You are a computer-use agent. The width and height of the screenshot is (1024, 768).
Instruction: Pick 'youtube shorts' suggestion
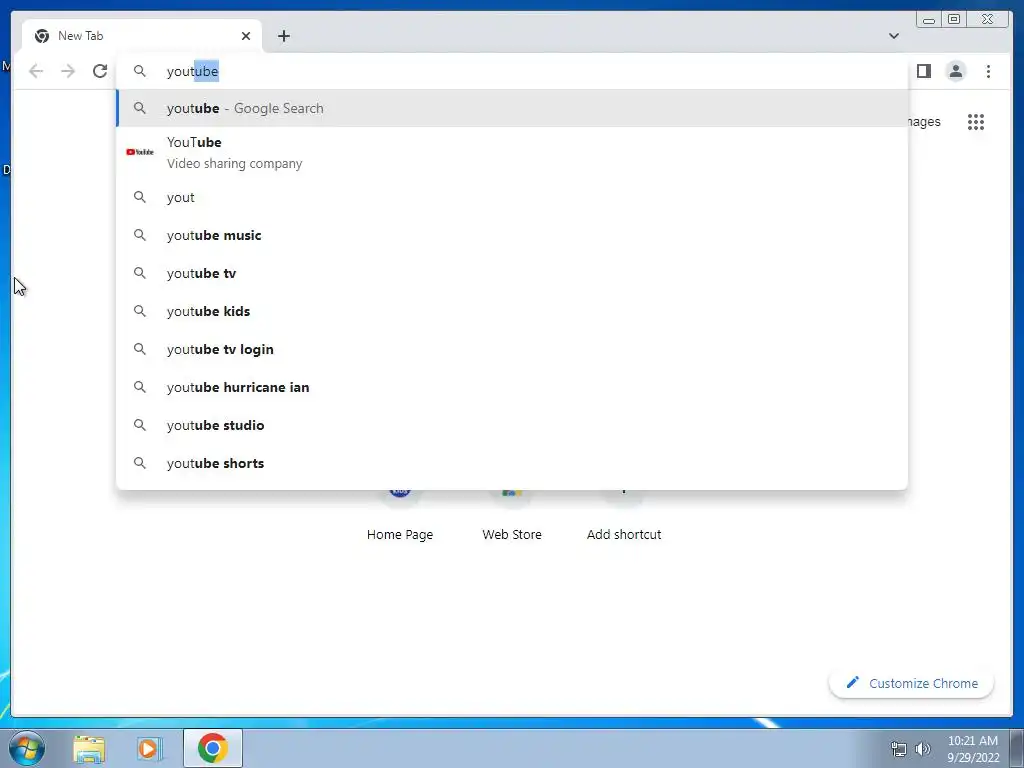512,463
